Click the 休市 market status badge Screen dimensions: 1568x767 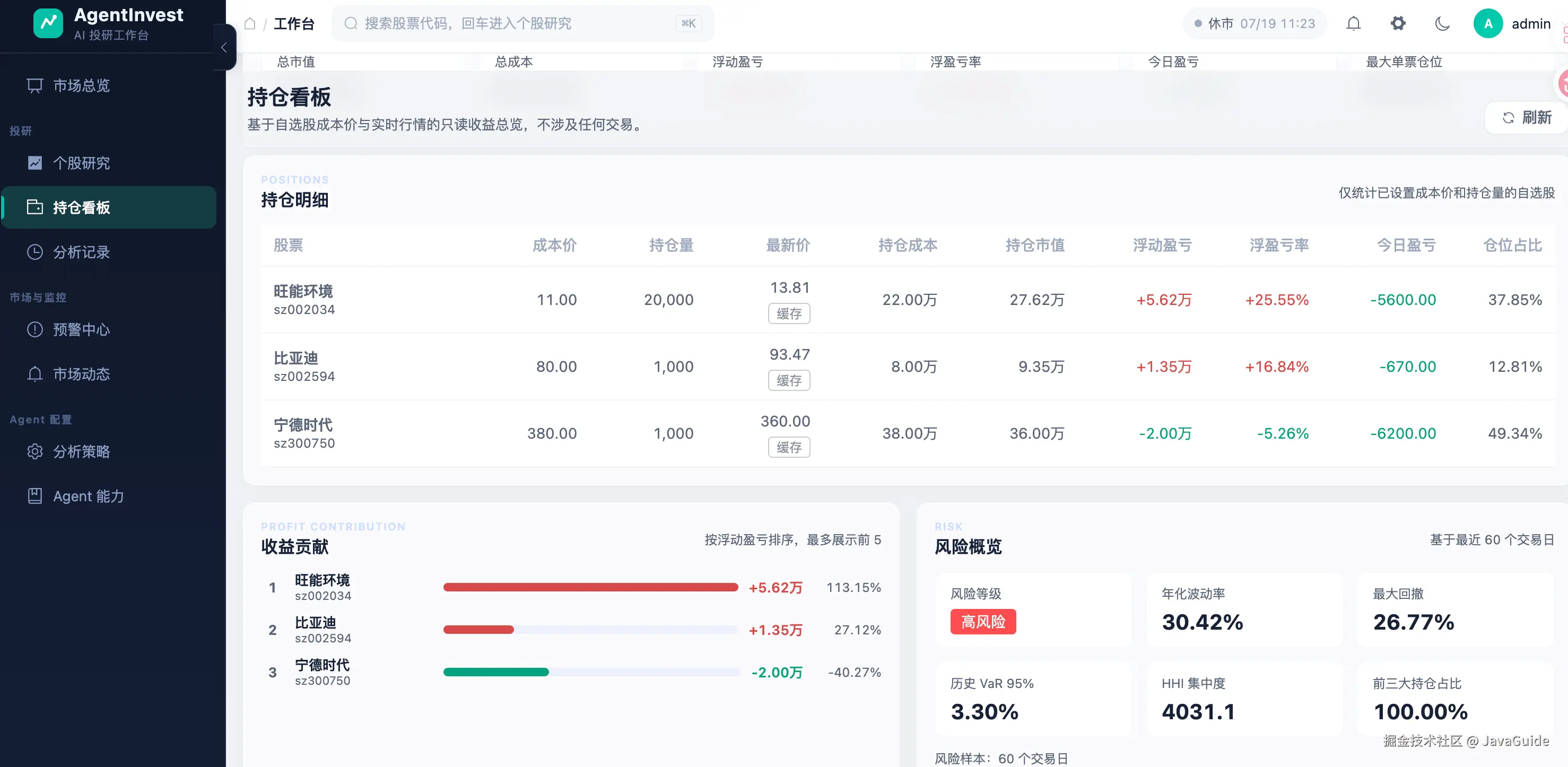coord(1255,24)
